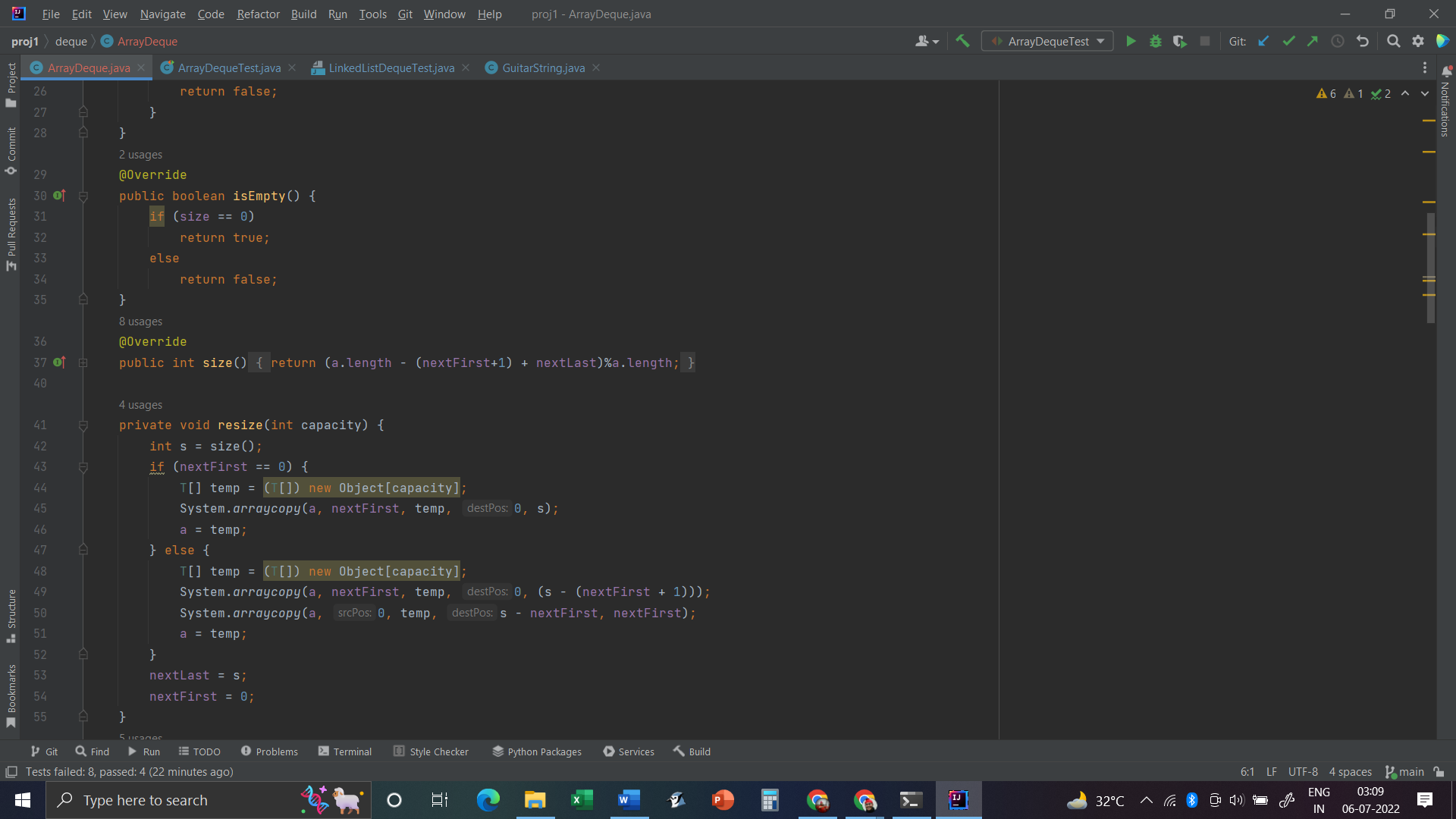This screenshot has width=1456, height=819.
Task: Open Problems tool window button
Action: (269, 752)
